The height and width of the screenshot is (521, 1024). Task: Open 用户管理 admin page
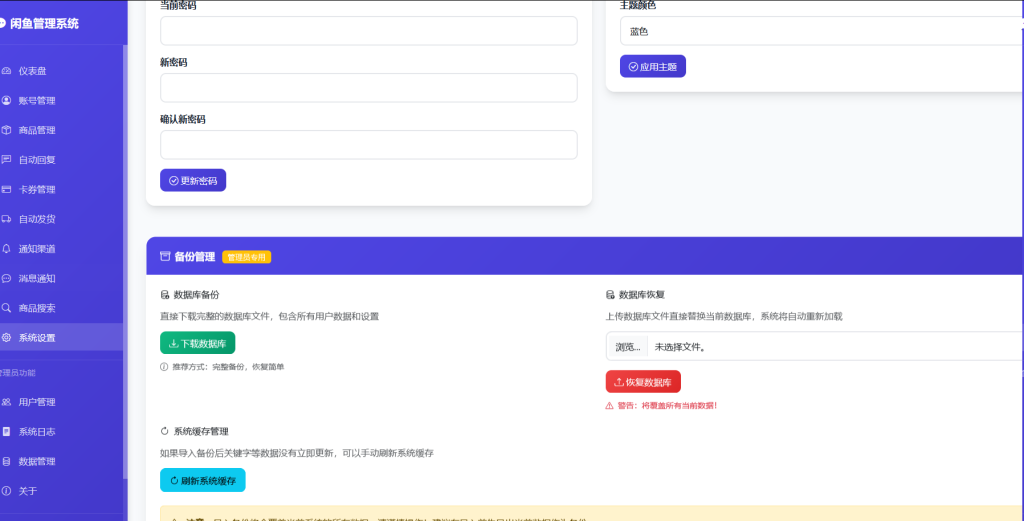pyautogui.click(x=61, y=402)
